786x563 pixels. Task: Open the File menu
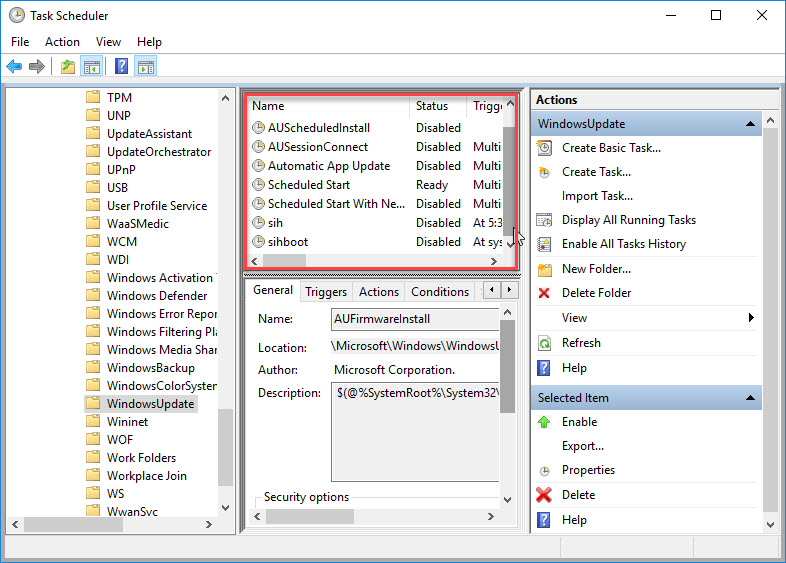[20, 42]
